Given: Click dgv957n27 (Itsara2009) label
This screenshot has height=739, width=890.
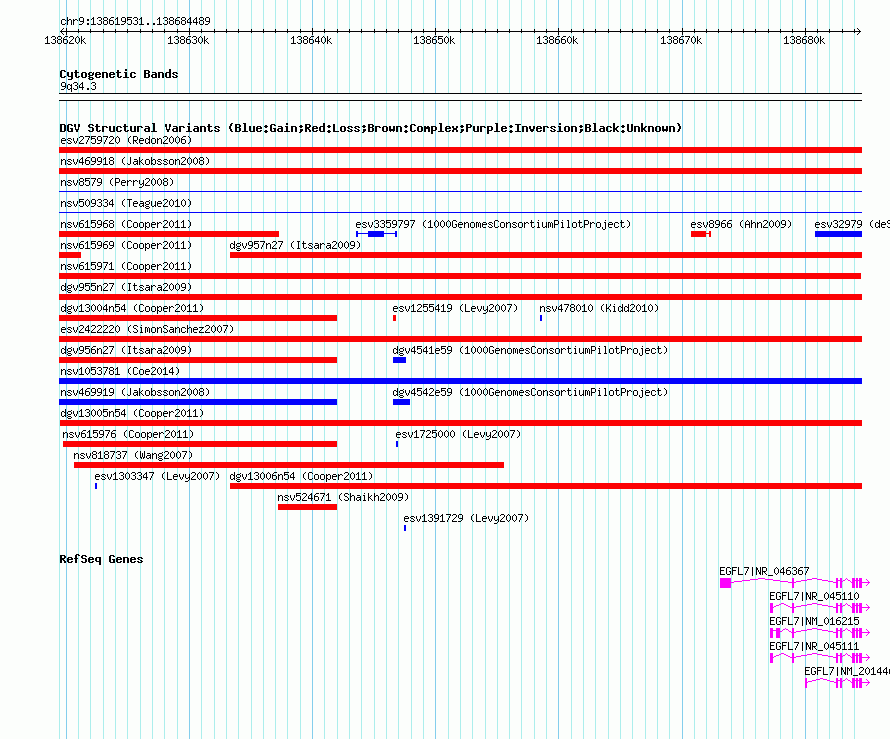Looking at the screenshot, I should pos(295,245).
